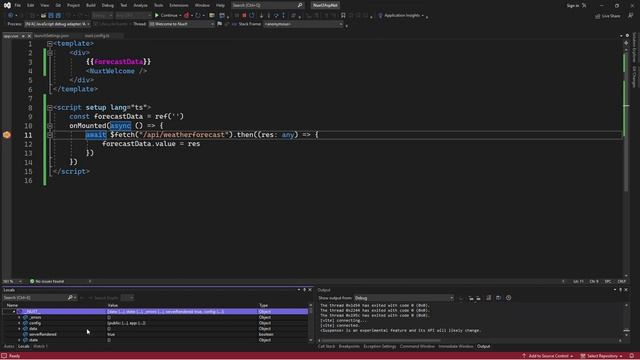Image resolution: width=640 pixels, height=360 pixels.
Task: Open the Help menu
Action: (220, 5)
